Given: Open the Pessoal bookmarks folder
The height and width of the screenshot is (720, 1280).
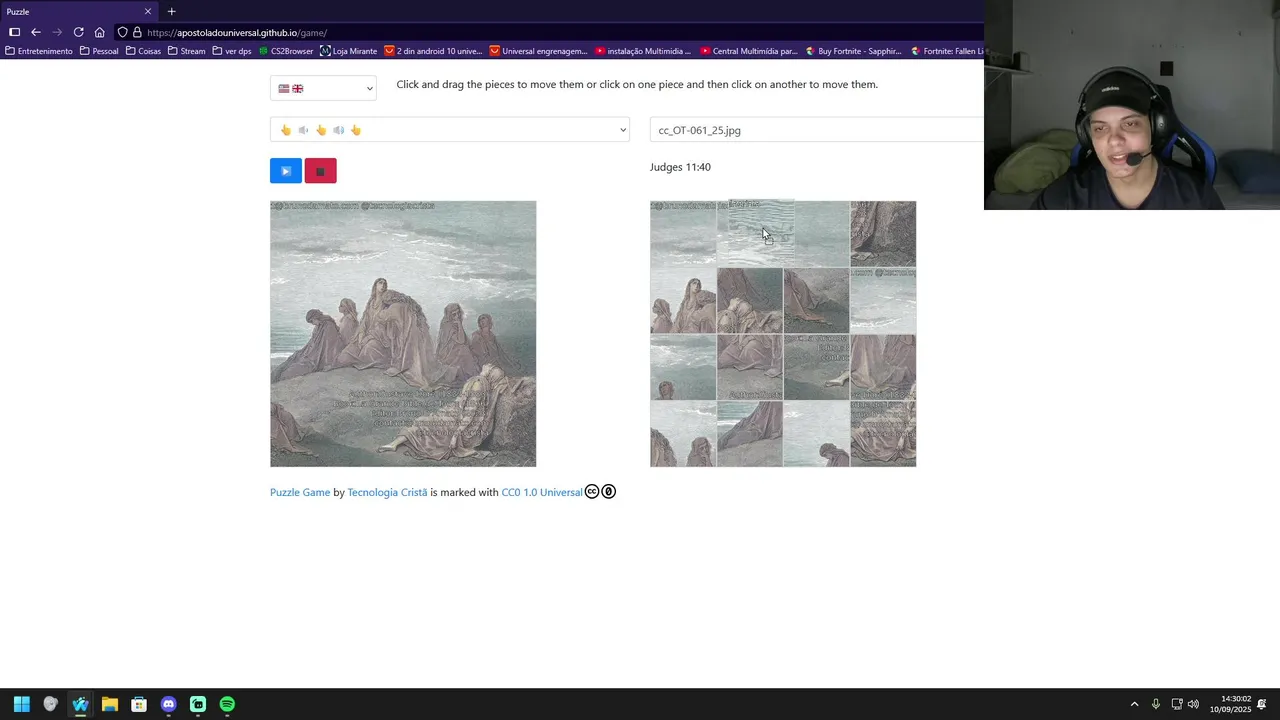Looking at the screenshot, I should point(99,51).
